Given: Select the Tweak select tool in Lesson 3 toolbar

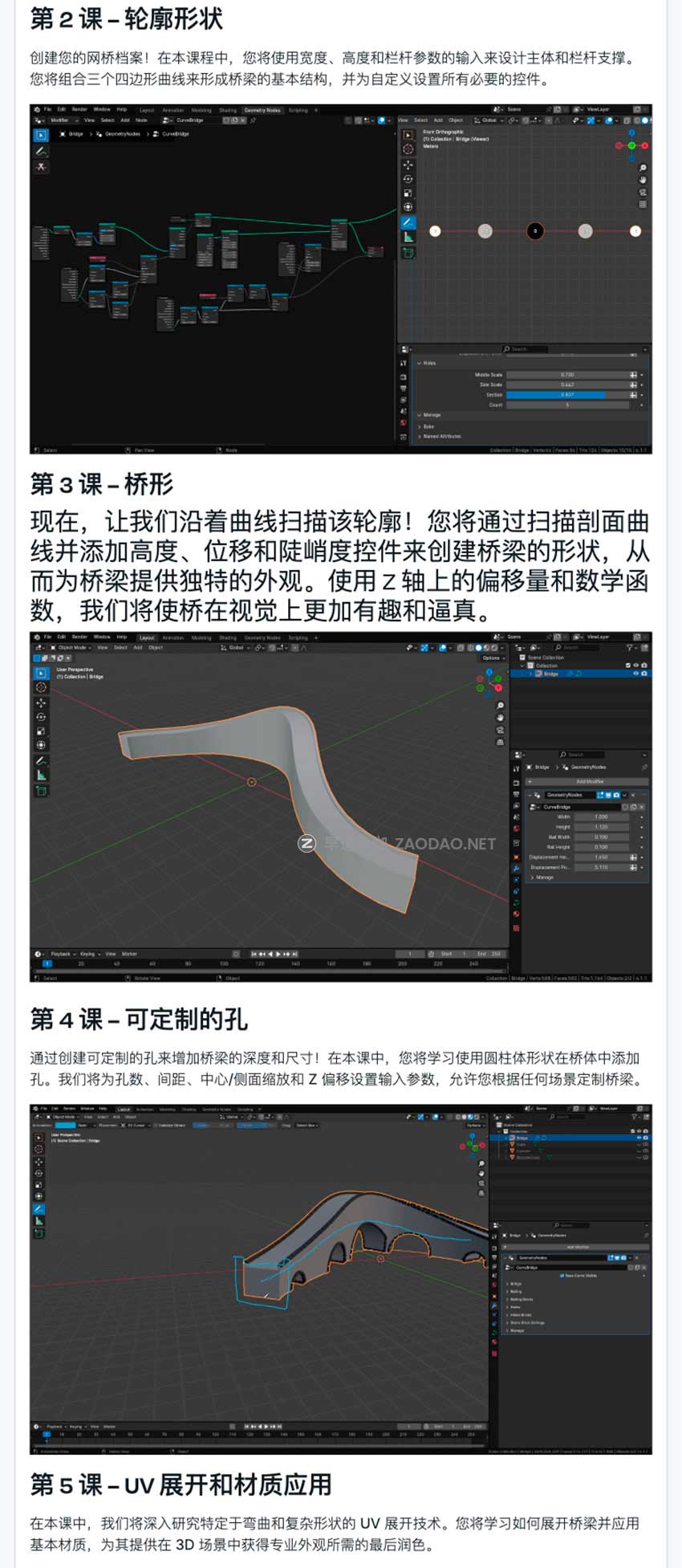Looking at the screenshot, I should tap(41, 674).
